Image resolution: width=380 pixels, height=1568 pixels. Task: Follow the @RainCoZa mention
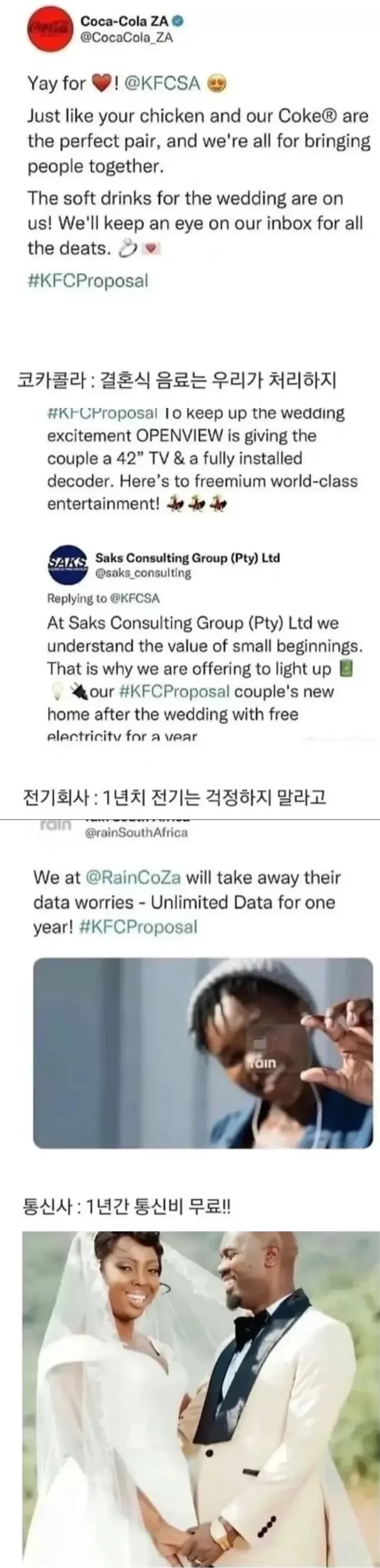133,877
